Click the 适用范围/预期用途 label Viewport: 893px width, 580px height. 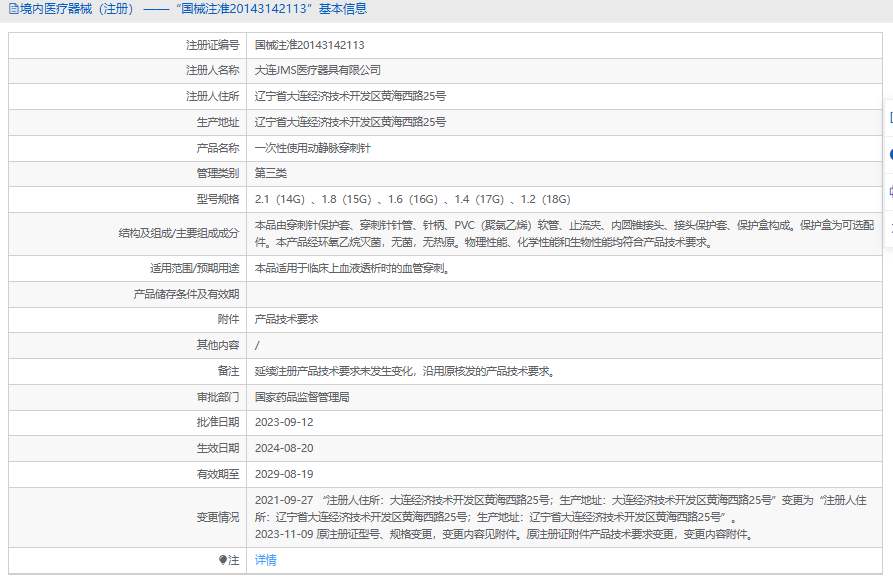point(194,268)
